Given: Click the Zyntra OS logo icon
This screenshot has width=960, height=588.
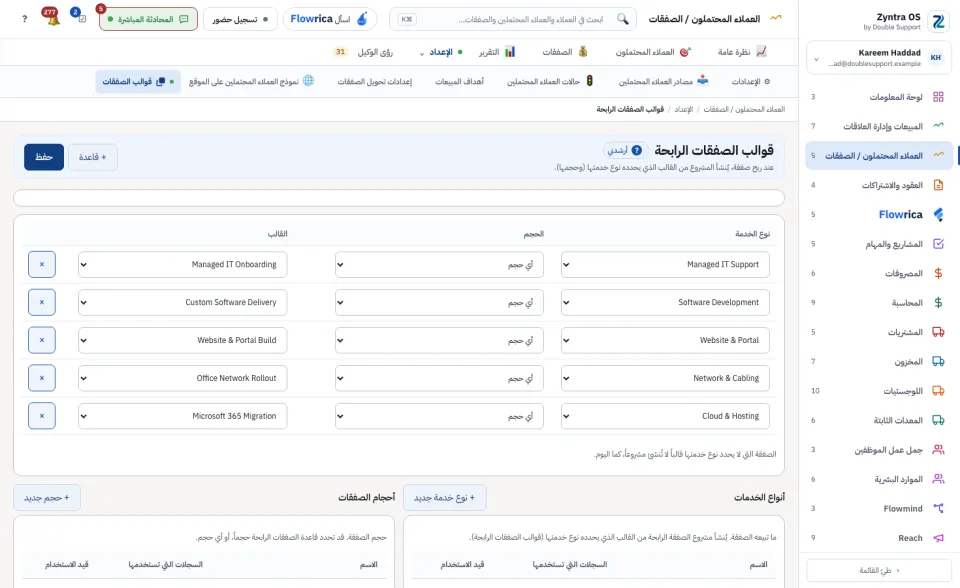Looking at the screenshot, I should coord(938,21).
